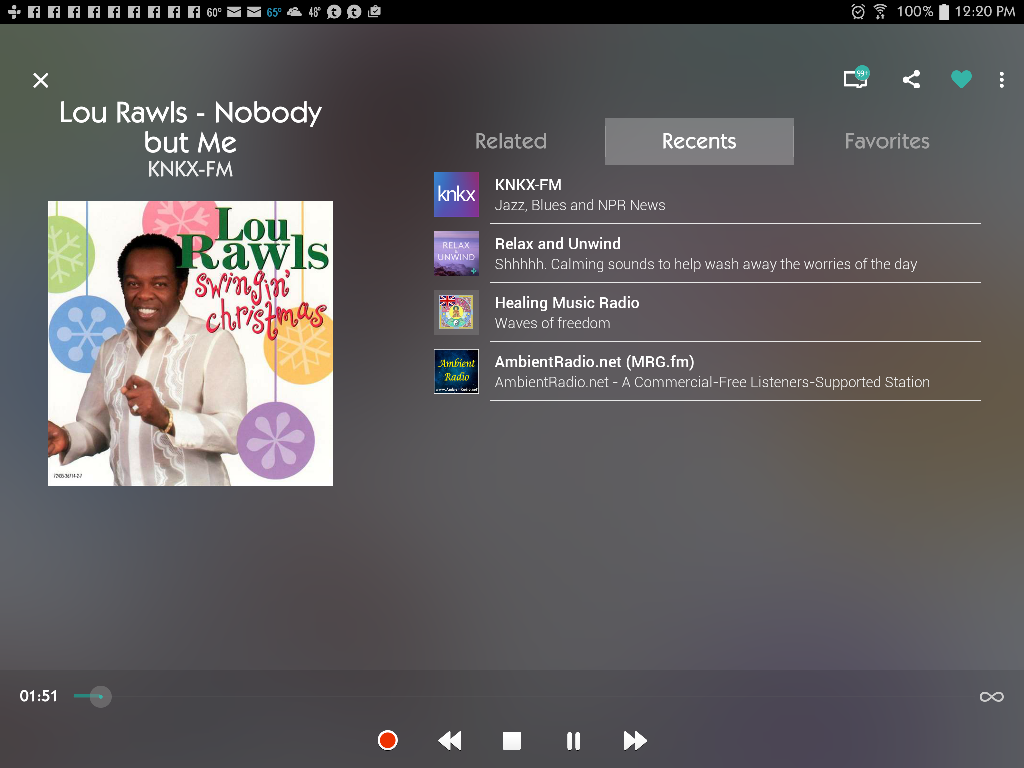Click the 01:51 elapsed time

[39, 696]
